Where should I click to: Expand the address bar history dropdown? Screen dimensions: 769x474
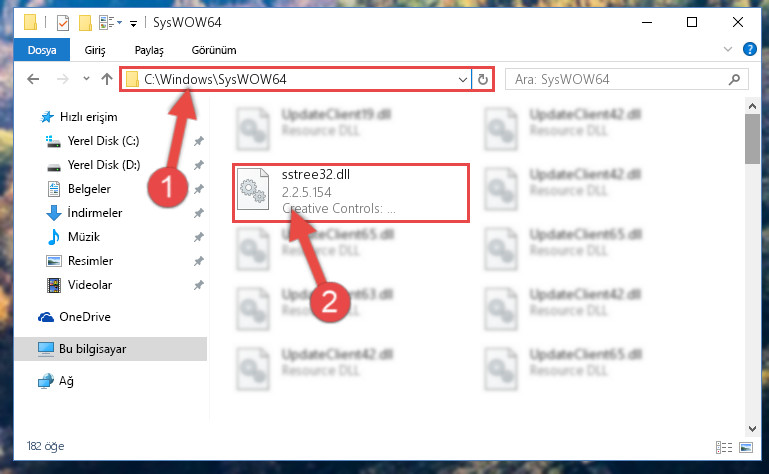(x=462, y=79)
